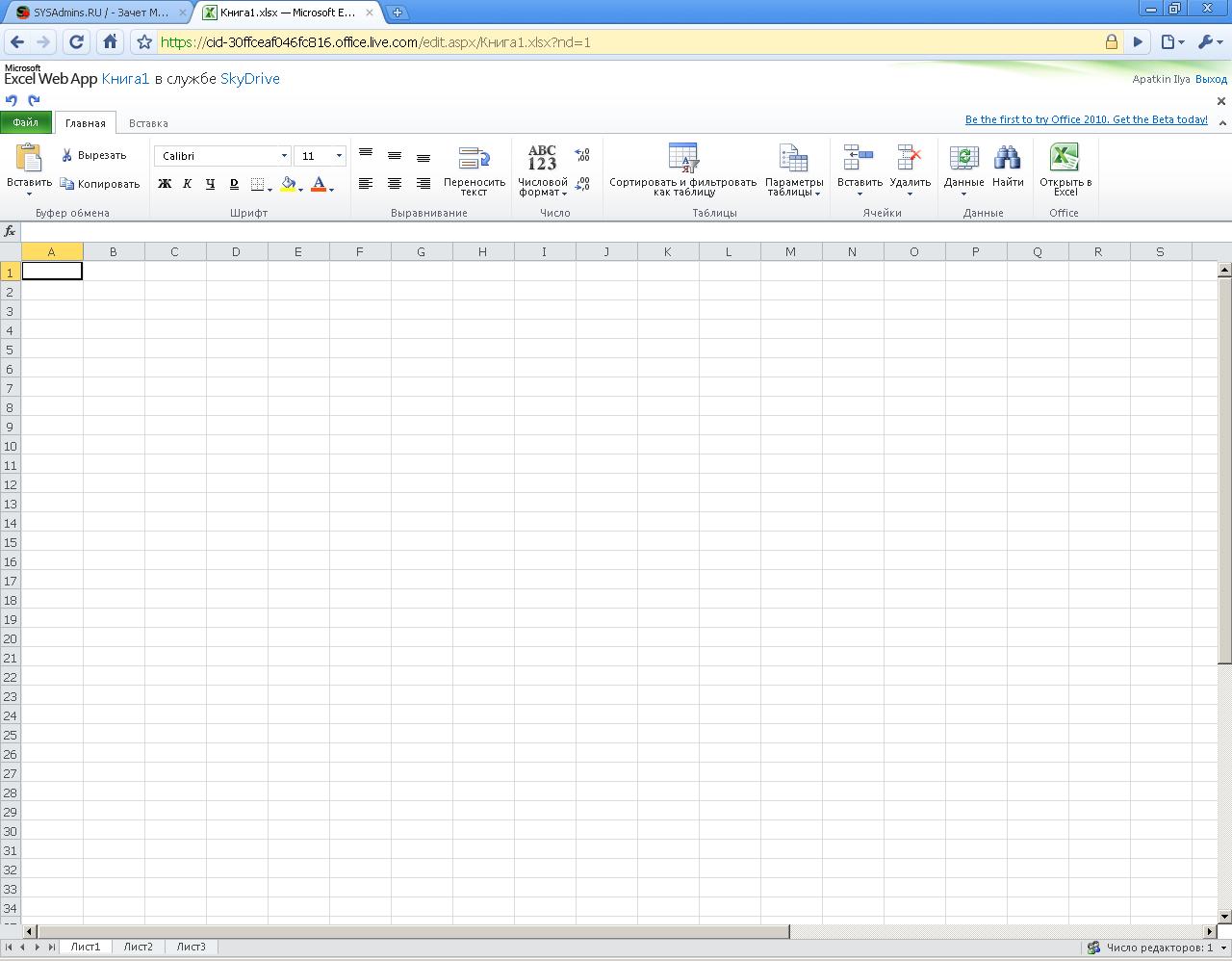Viewport: 1232px width, 961px height.
Task: Click the cell borders icon
Action: [x=257, y=184]
